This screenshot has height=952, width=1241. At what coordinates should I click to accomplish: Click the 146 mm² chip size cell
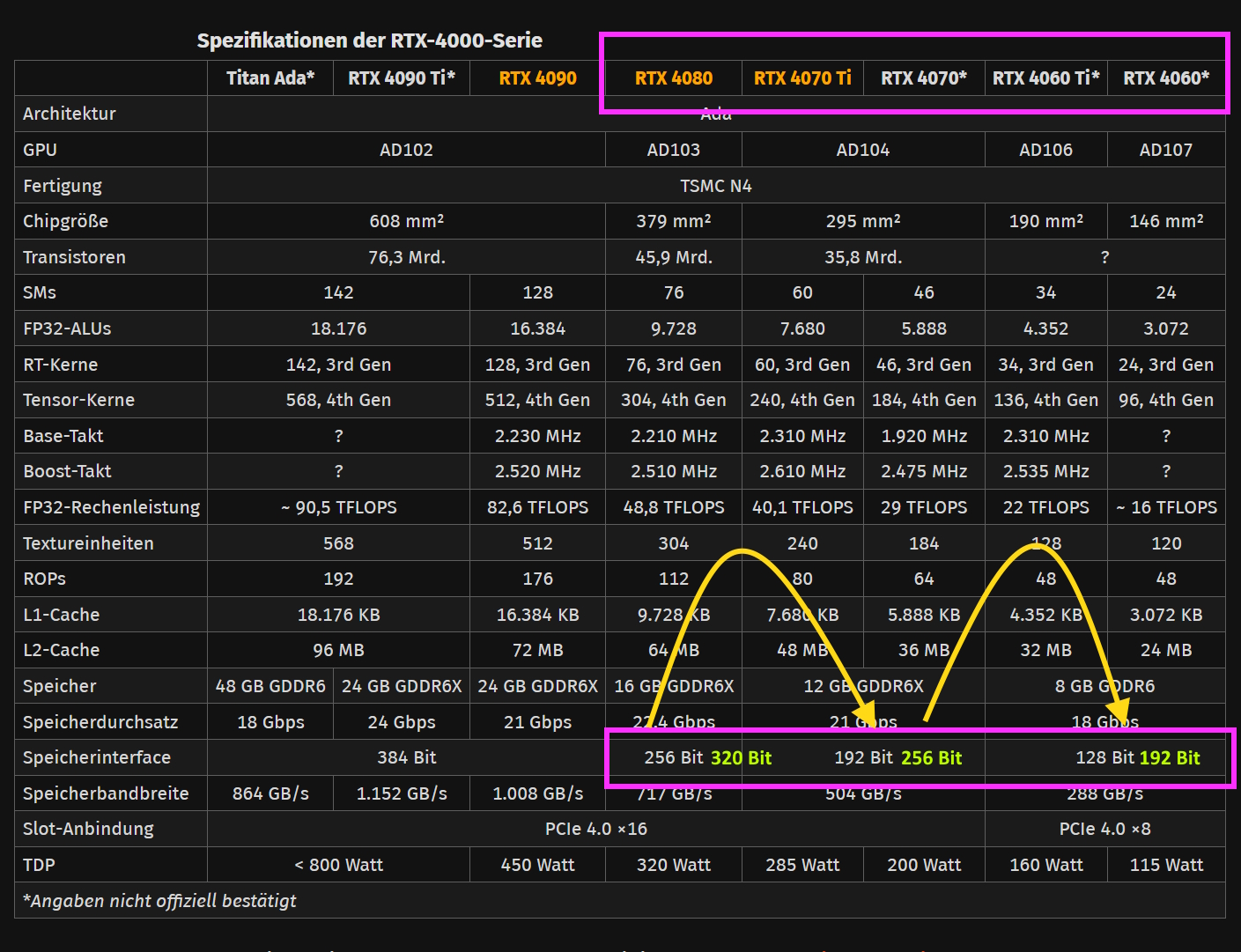point(1166,221)
